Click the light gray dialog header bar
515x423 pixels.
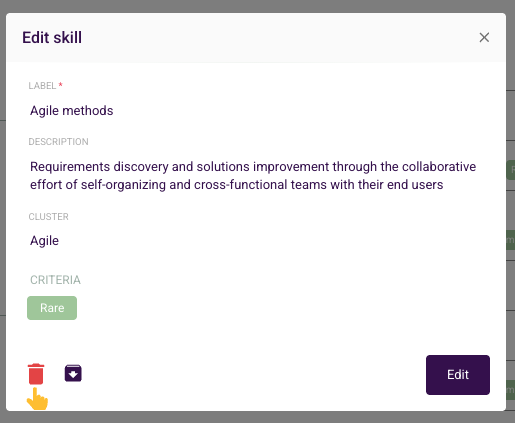click(256, 37)
